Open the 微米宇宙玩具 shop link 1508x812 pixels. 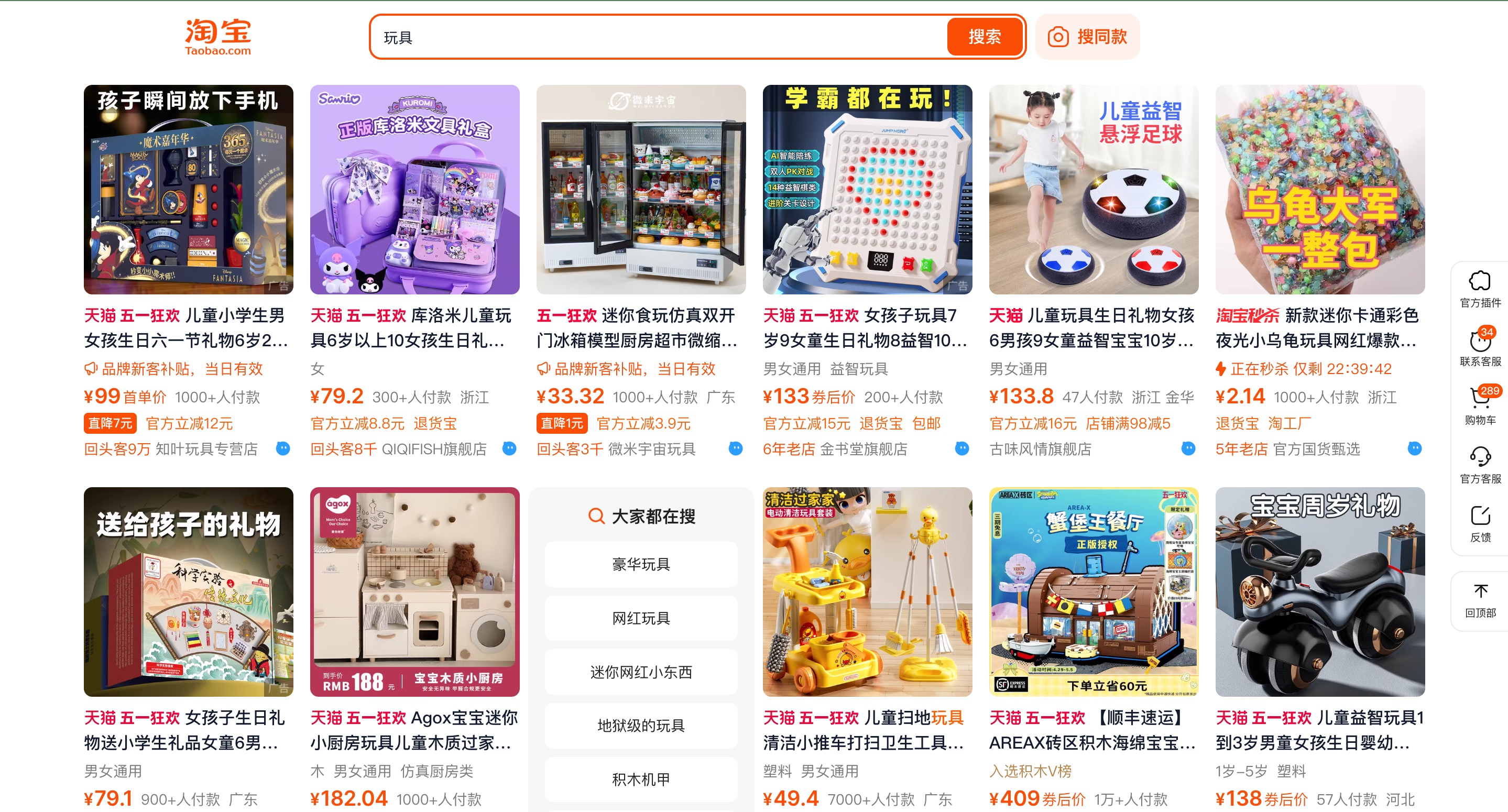click(651, 449)
